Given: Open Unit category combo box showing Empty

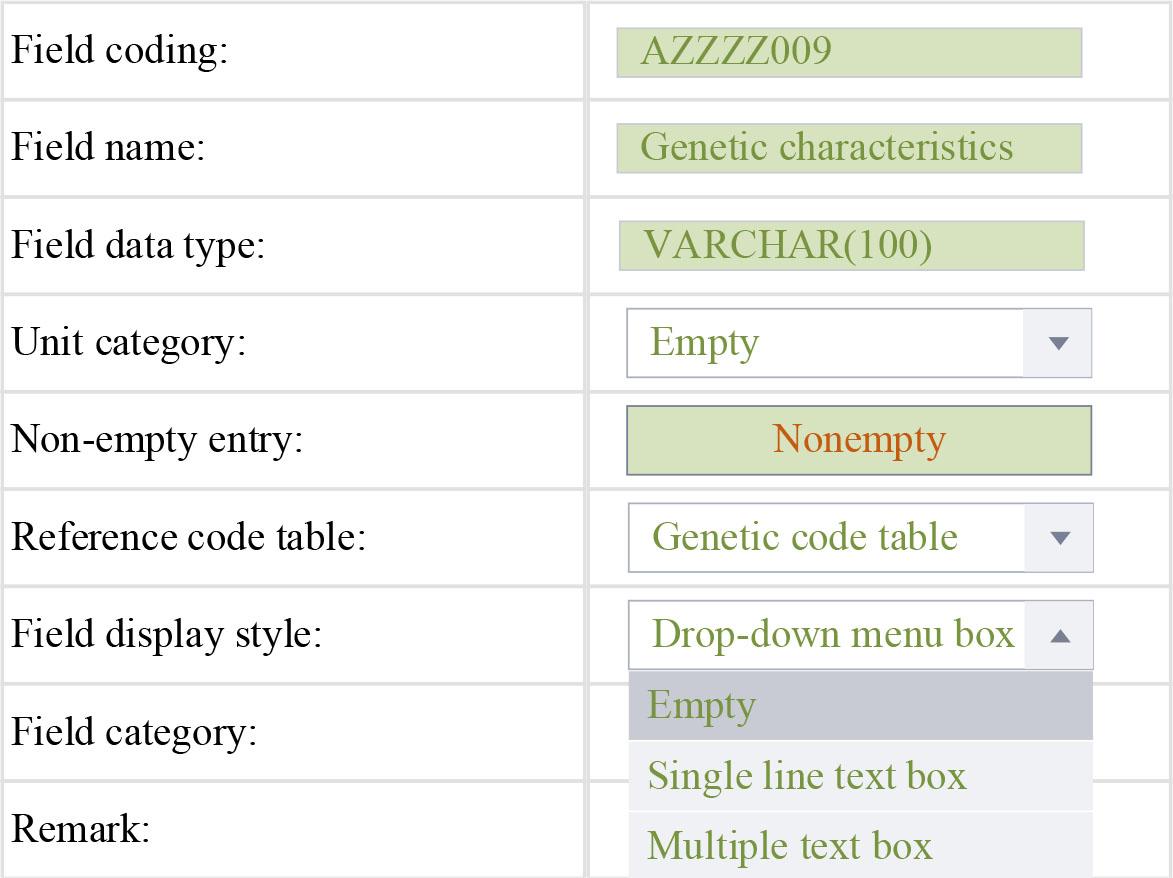Looking at the screenshot, I should click(x=826, y=343).
